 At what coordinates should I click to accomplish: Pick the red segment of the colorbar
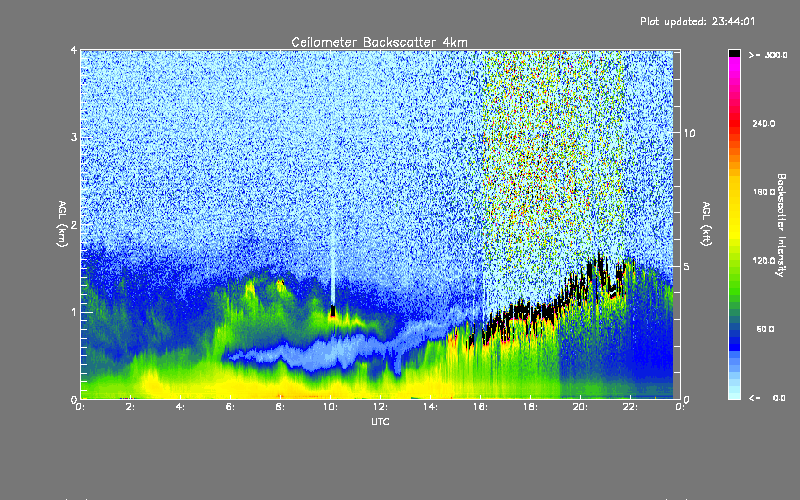click(x=734, y=122)
